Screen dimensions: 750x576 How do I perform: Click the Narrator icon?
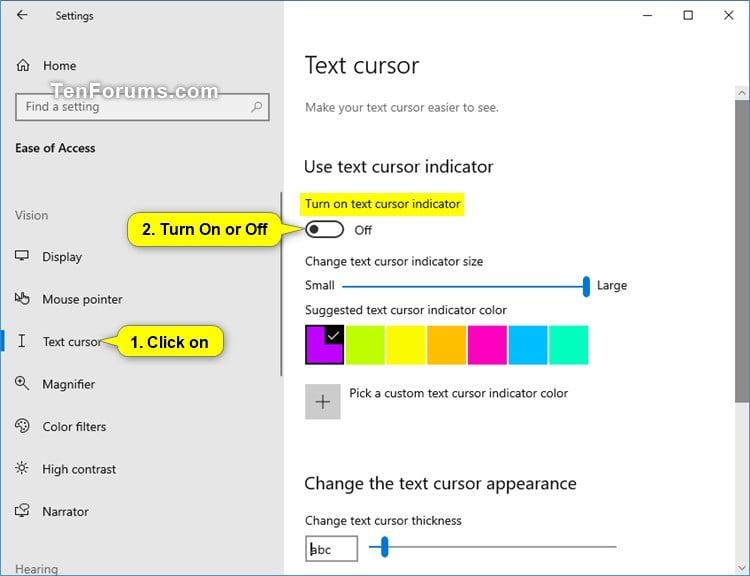click(22, 510)
